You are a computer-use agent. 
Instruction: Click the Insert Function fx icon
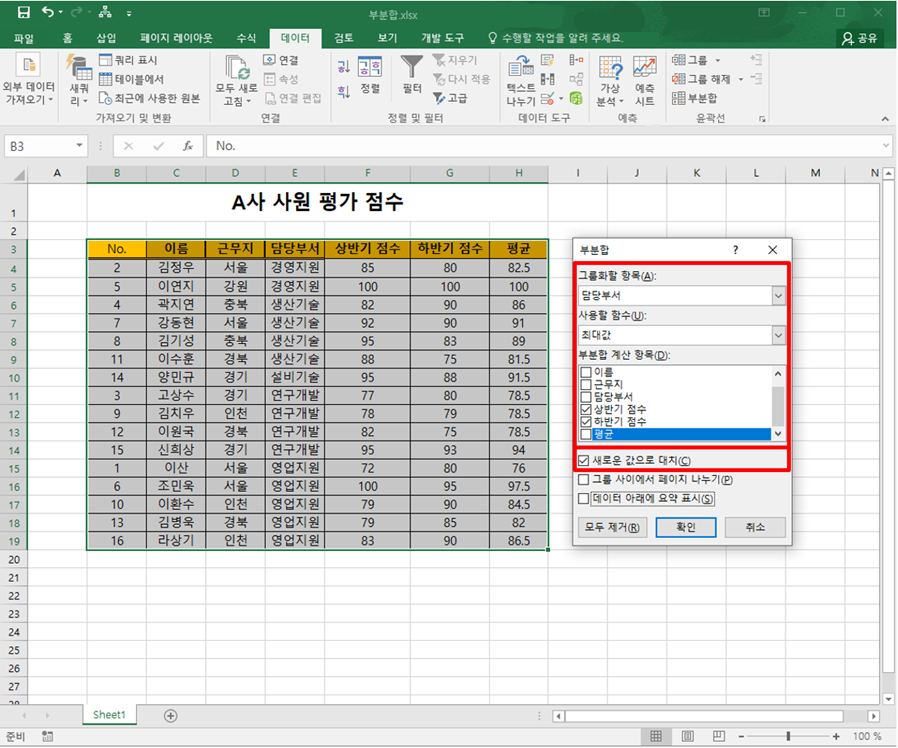pos(188,146)
